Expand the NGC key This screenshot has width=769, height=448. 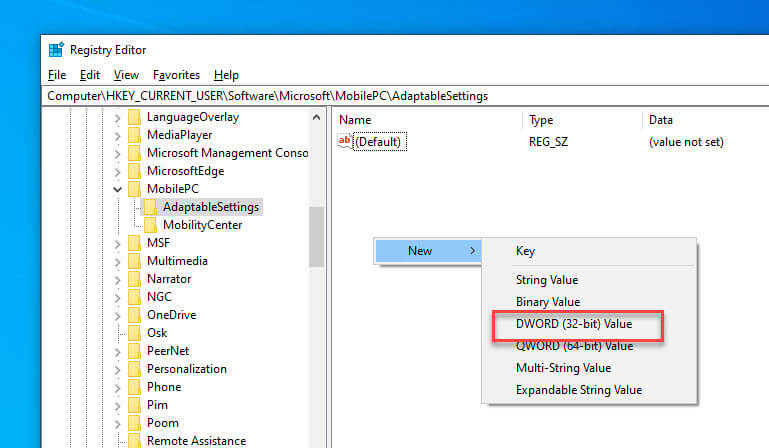(117, 298)
